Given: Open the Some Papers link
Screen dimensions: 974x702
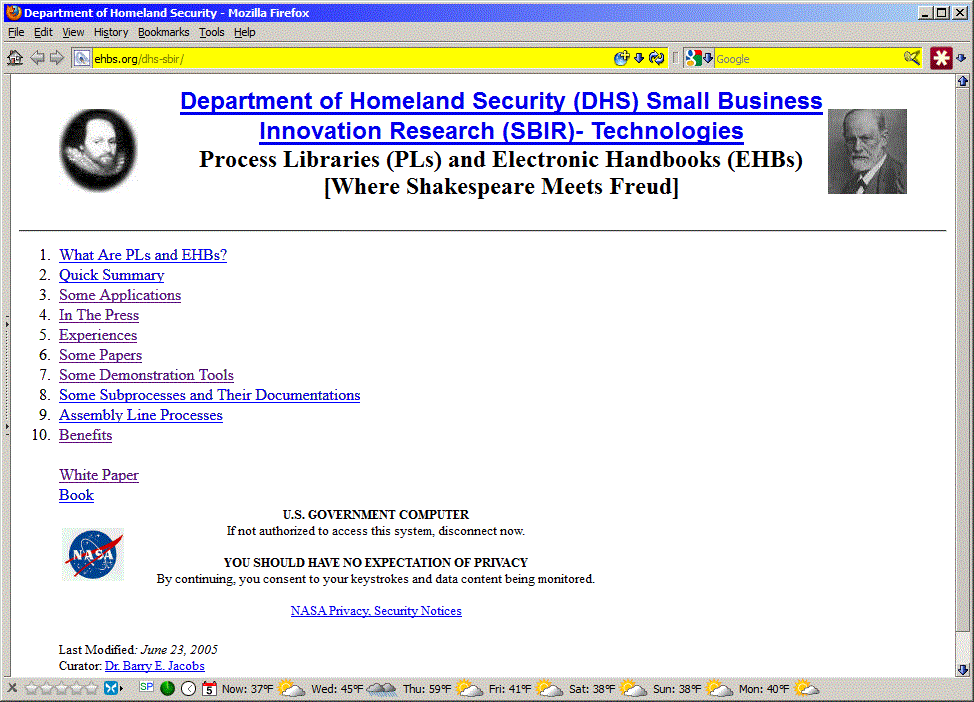Looking at the screenshot, I should coord(100,355).
